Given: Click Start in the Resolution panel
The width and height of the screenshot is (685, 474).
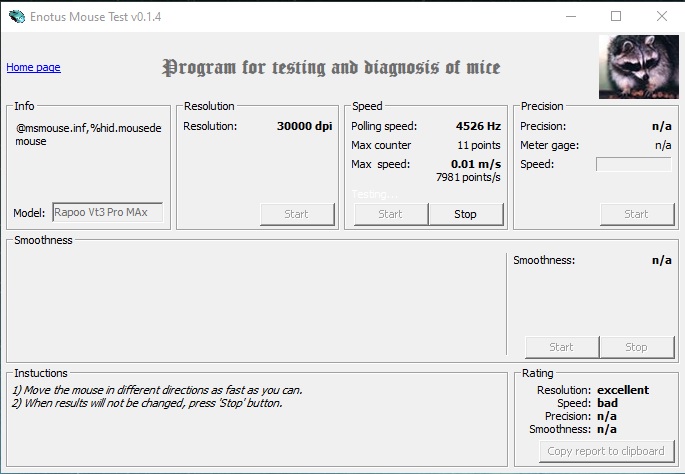Looking at the screenshot, I should tap(297, 214).
